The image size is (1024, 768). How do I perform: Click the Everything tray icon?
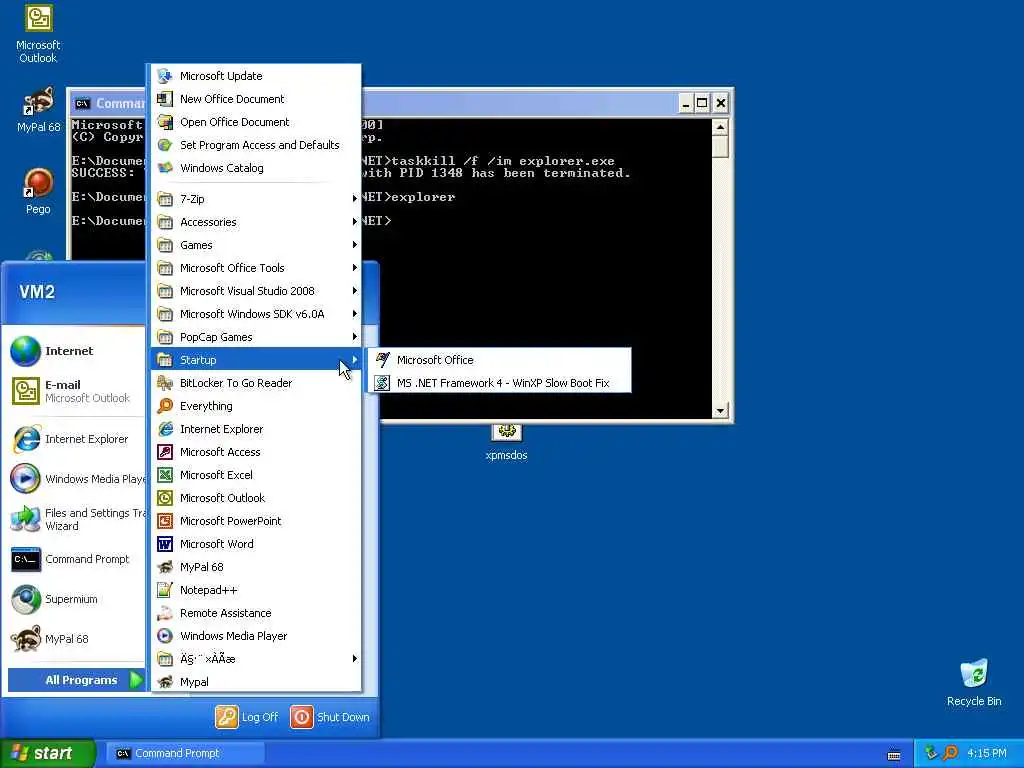point(950,753)
